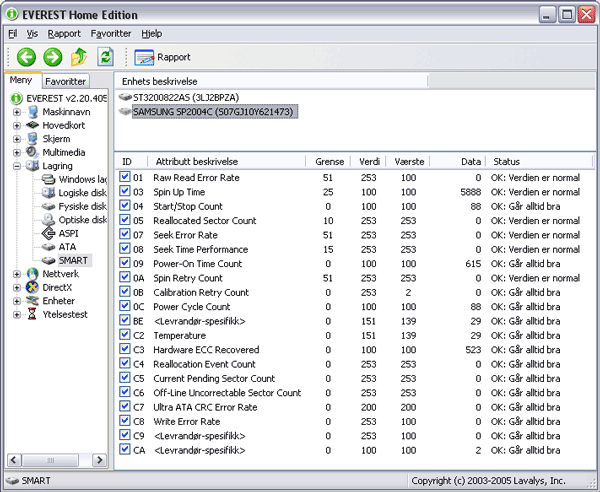The image size is (600, 492).
Task: Switch to the Favoritter tab
Action: tap(65, 81)
